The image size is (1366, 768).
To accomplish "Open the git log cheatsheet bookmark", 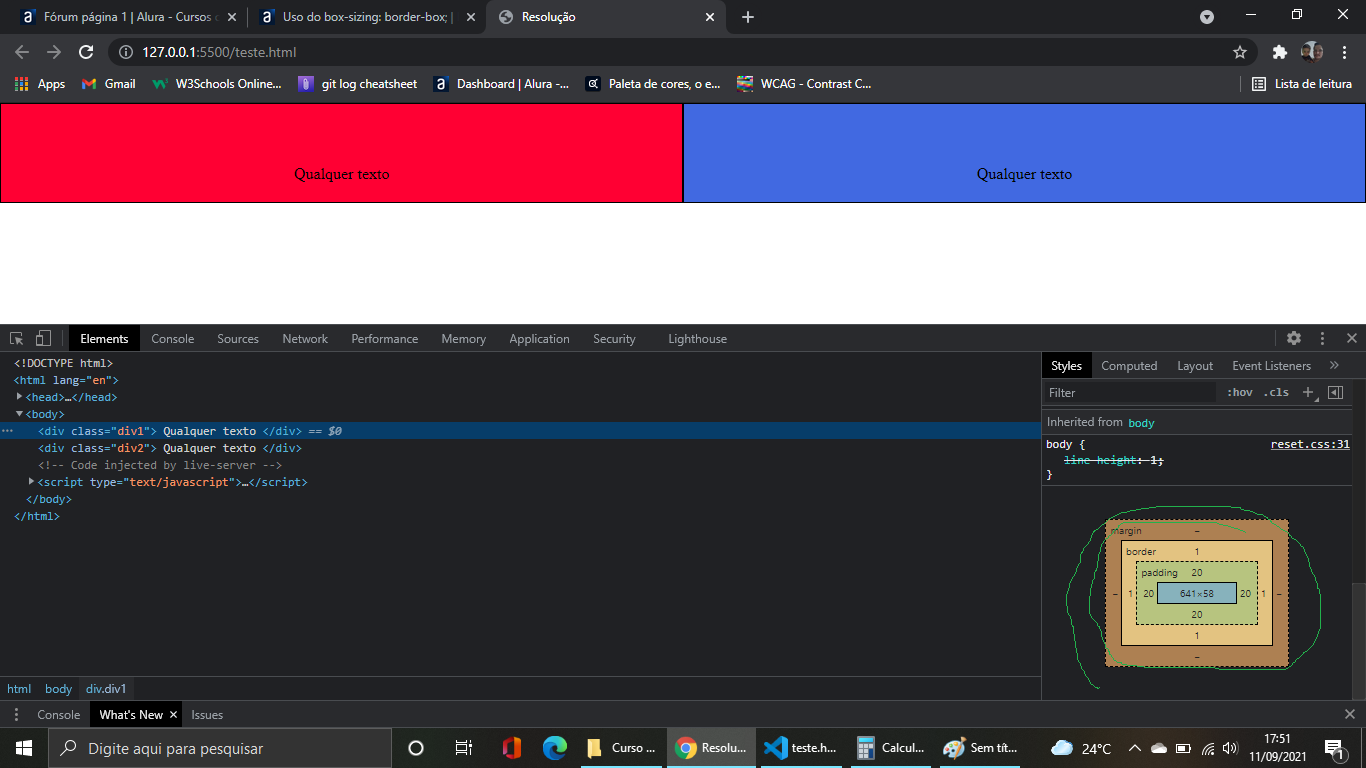I will coord(358,84).
